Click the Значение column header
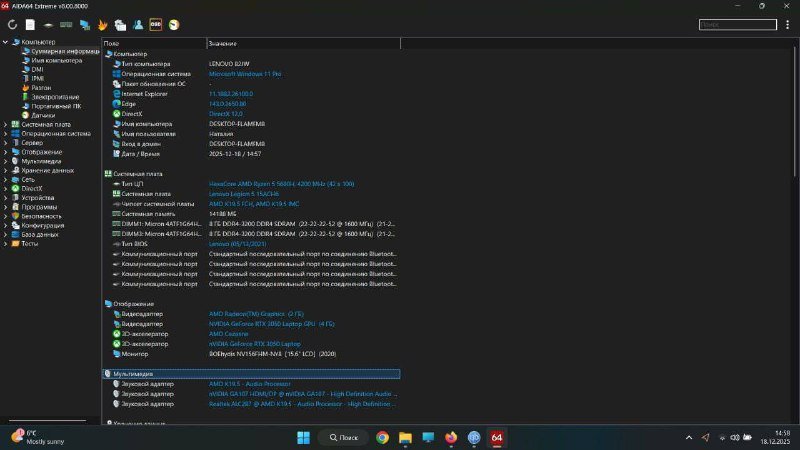 point(304,44)
